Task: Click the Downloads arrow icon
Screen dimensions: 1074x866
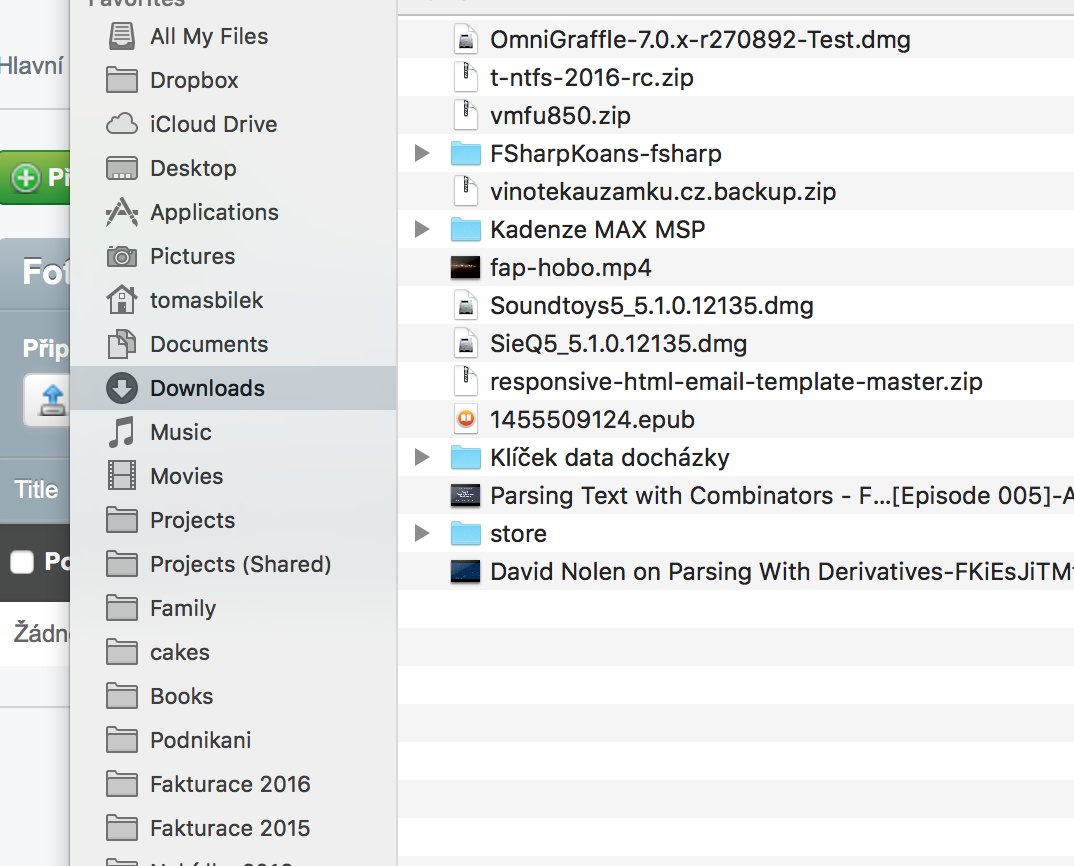Action: (122, 388)
